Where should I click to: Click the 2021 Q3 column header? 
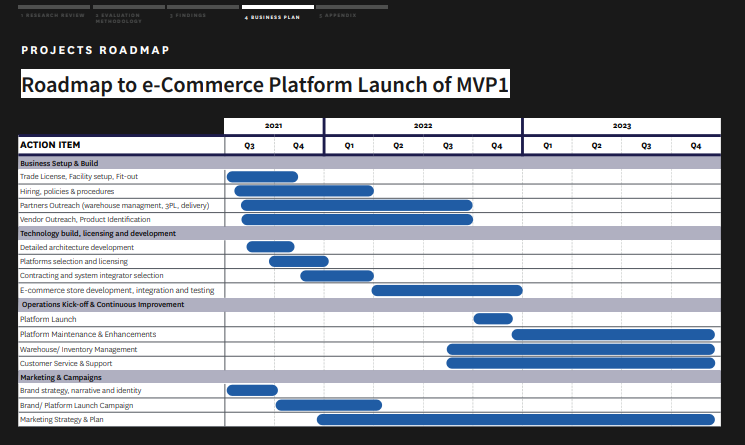pos(249,146)
